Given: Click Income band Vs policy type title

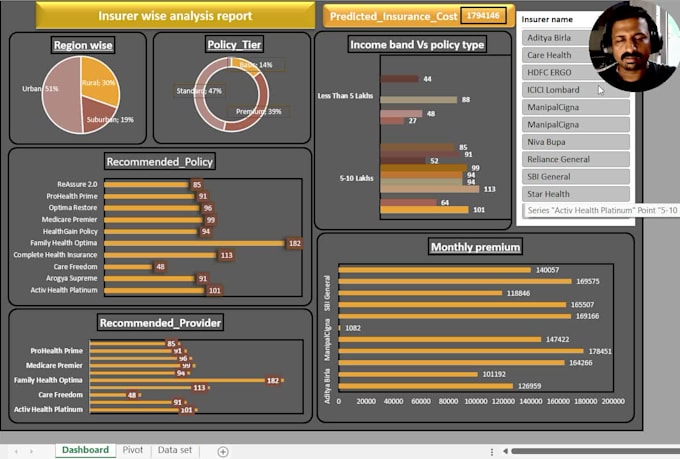Looking at the screenshot, I should pyautogui.click(x=417, y=45).
